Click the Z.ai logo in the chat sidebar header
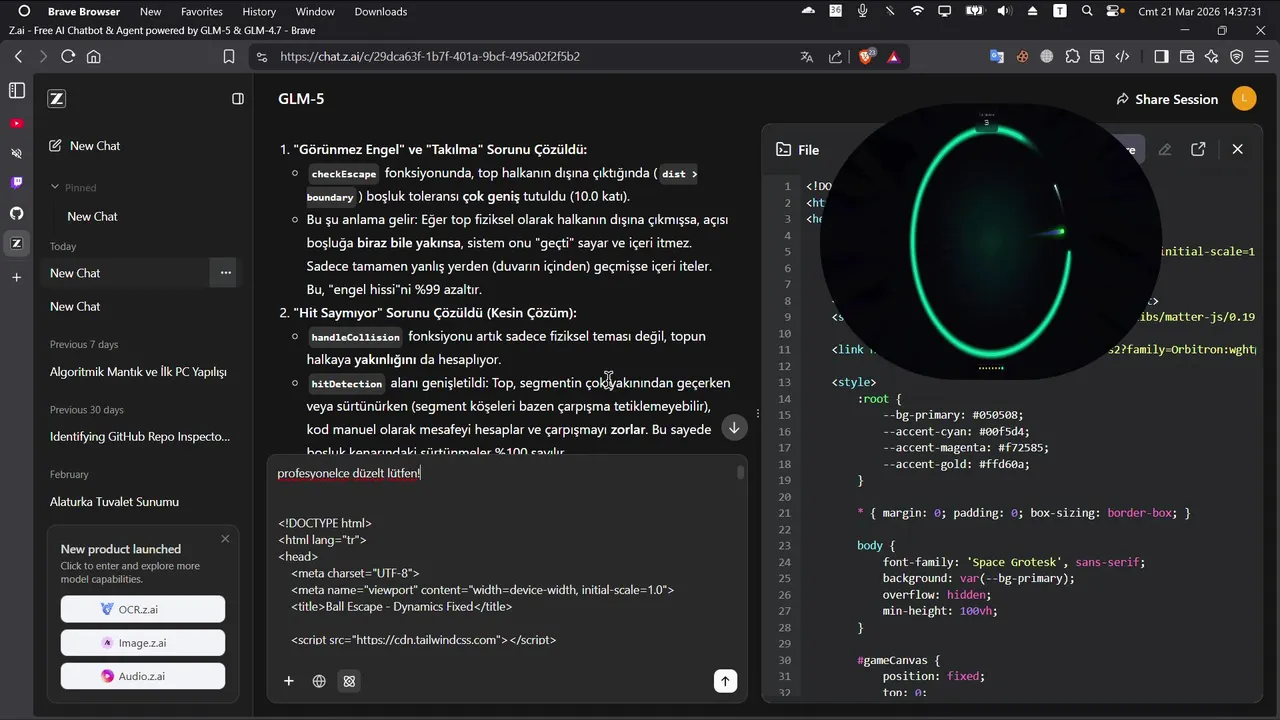Screen dimensions: 1280x720 (57, 99)
